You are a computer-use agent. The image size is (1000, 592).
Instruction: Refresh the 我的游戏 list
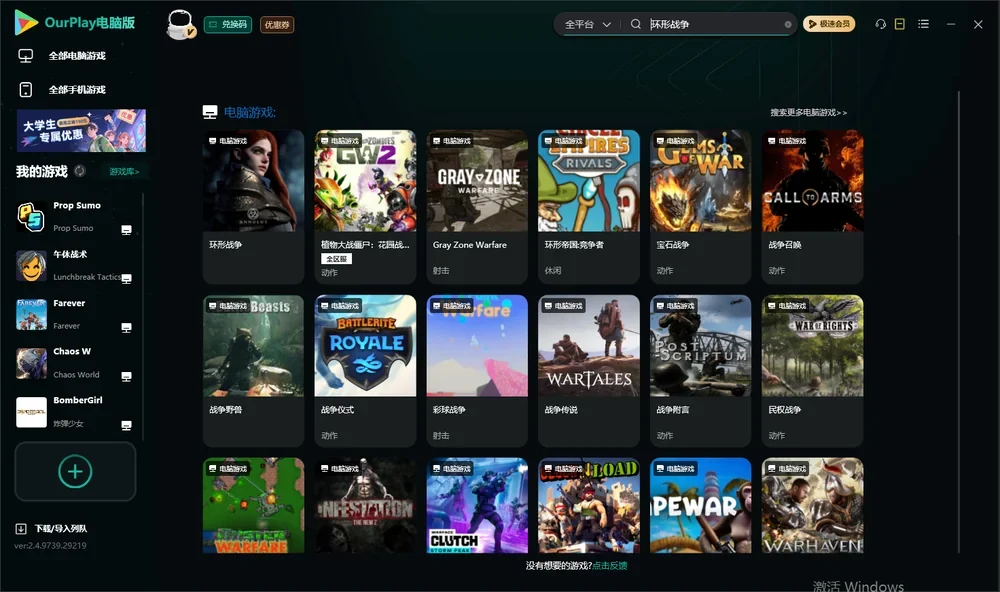[x=80, y=171]
